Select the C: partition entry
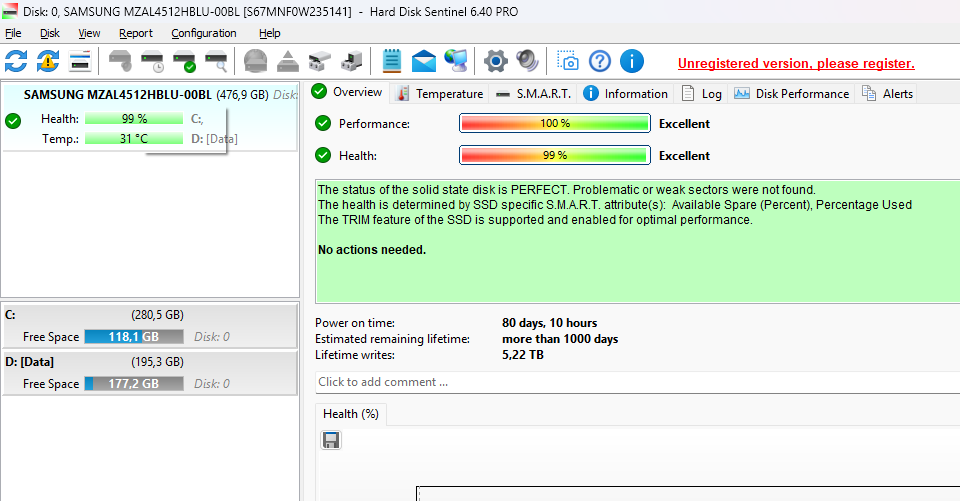This screenshot has height=501, width=960. tap(150, 325)
